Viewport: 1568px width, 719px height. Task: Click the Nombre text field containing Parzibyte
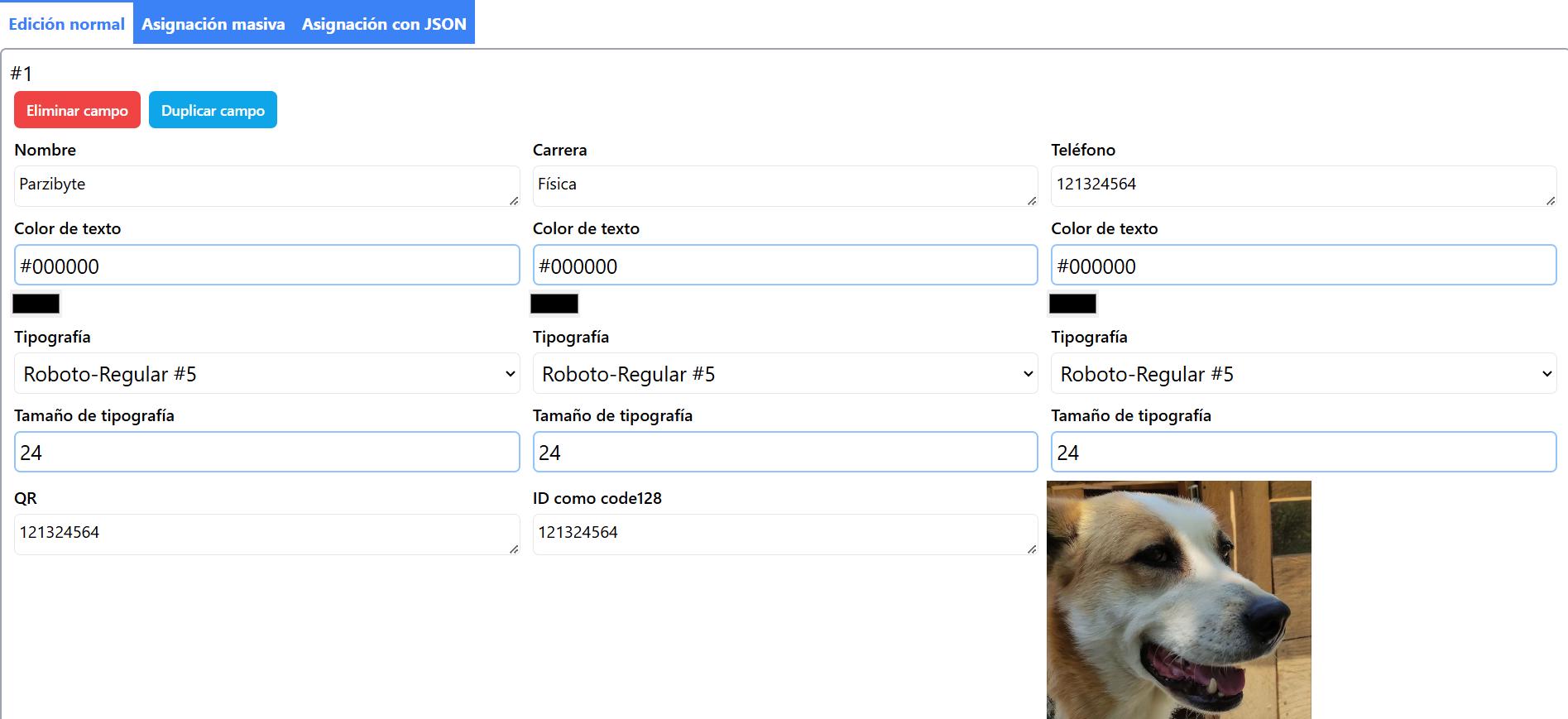click(266, 185)
